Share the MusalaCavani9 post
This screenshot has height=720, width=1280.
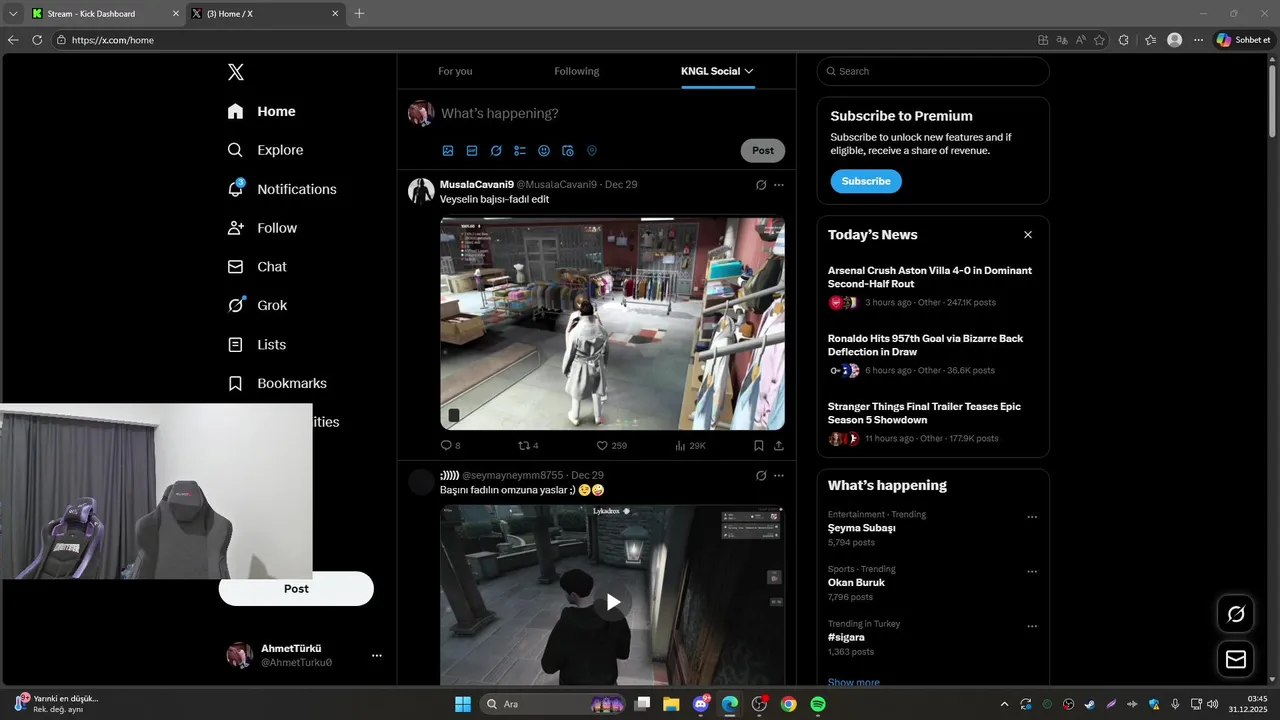(x=779, y=445)
